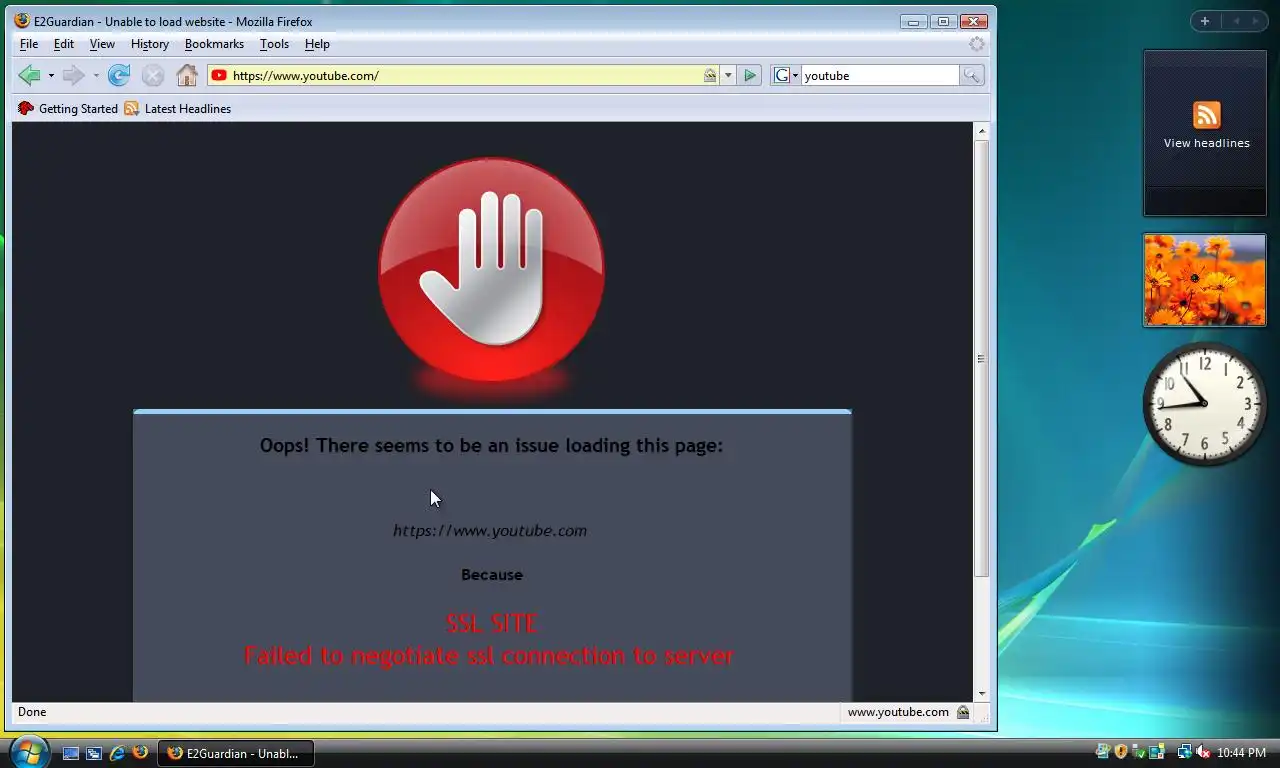Click into the URL address field

pyautogui.click(x=465, y=75)
